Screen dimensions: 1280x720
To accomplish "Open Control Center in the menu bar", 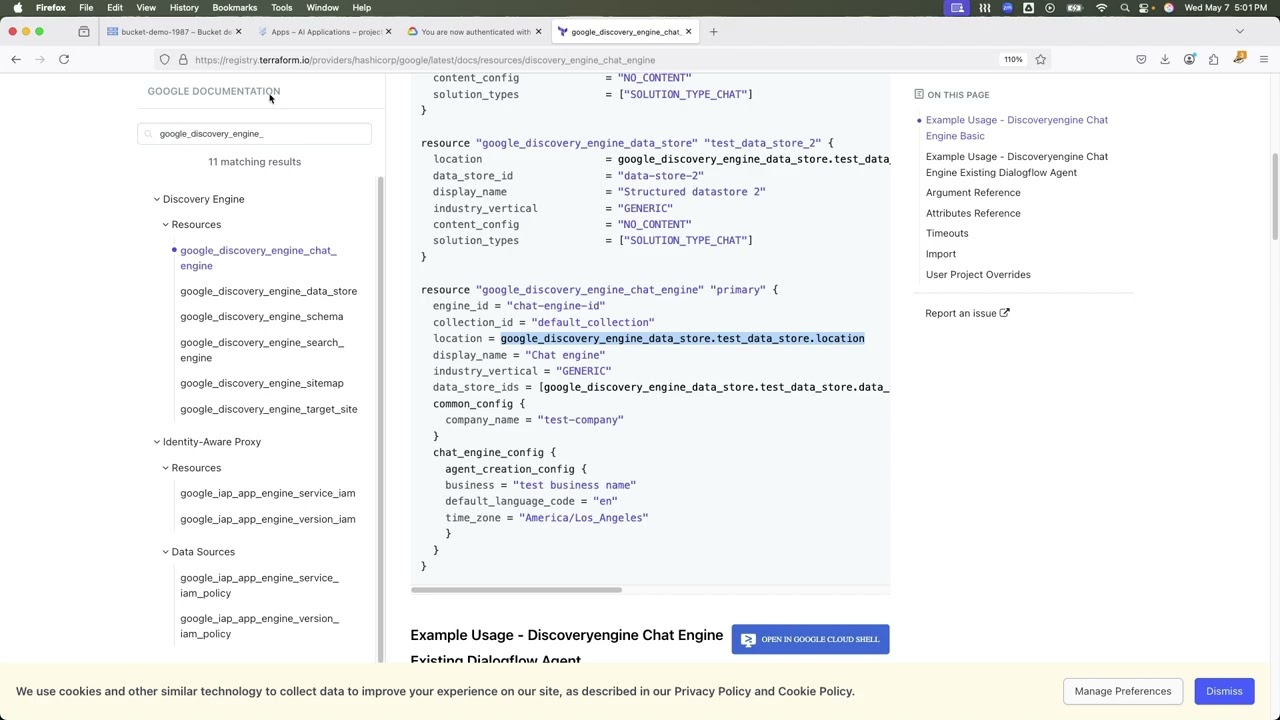I will click(x=1146, y=8).
